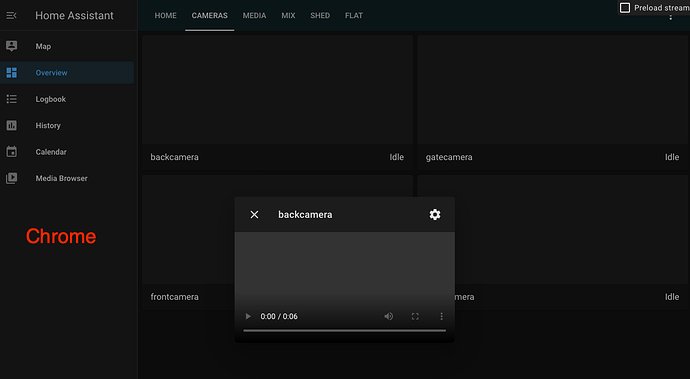Click the Idle status on gatecamera card

[672, 157]
